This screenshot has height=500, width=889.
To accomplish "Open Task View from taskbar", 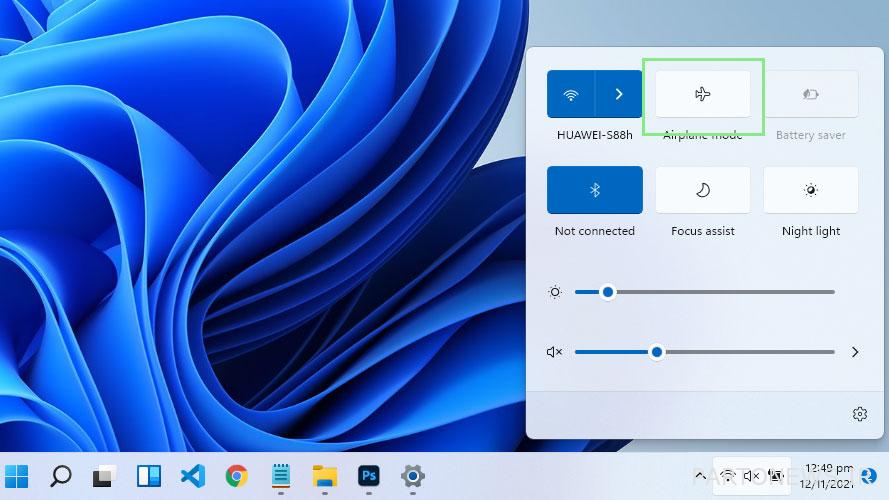I will point(105,476).
